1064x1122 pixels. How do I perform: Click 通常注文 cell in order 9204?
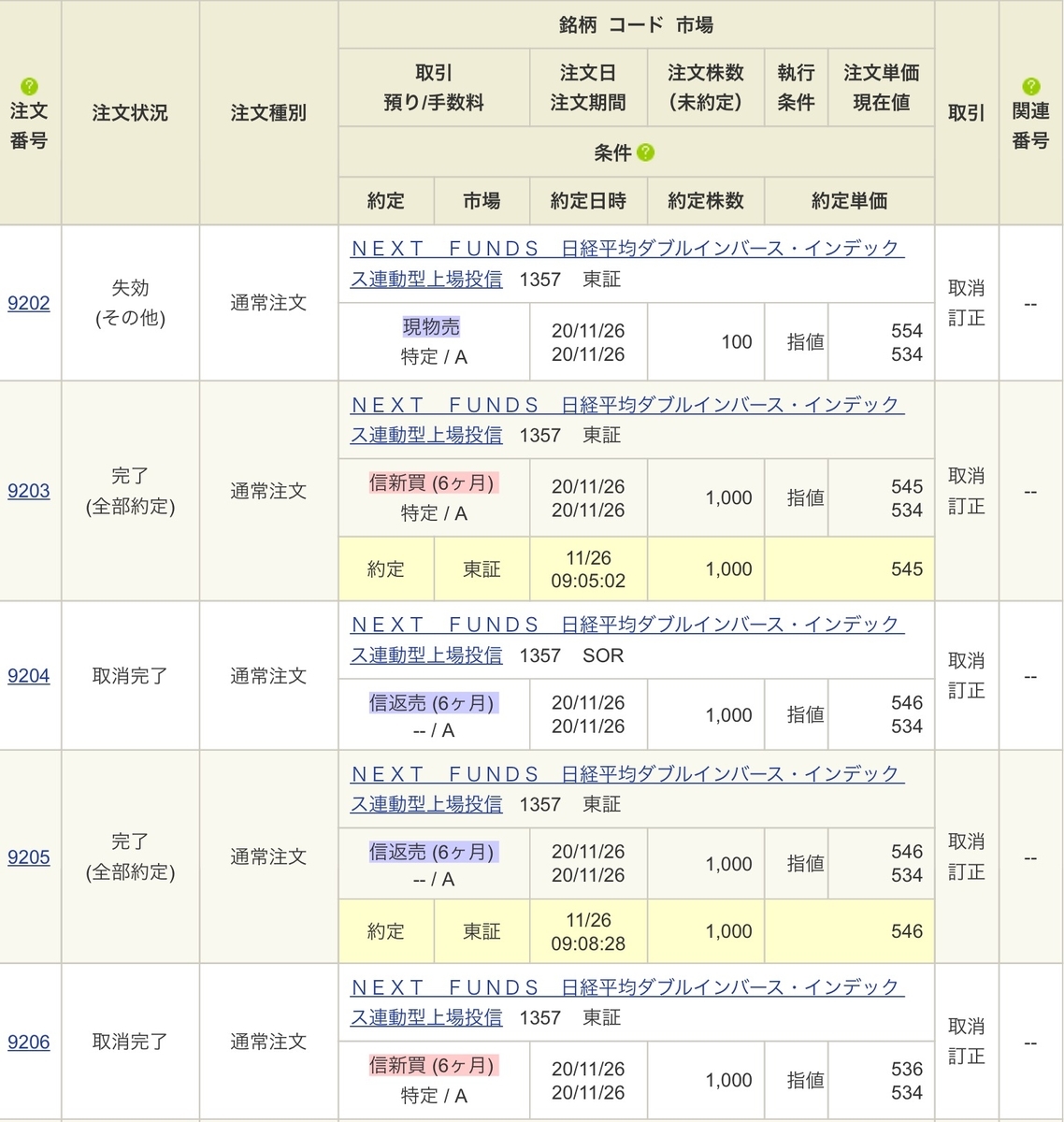pos(268,675)
